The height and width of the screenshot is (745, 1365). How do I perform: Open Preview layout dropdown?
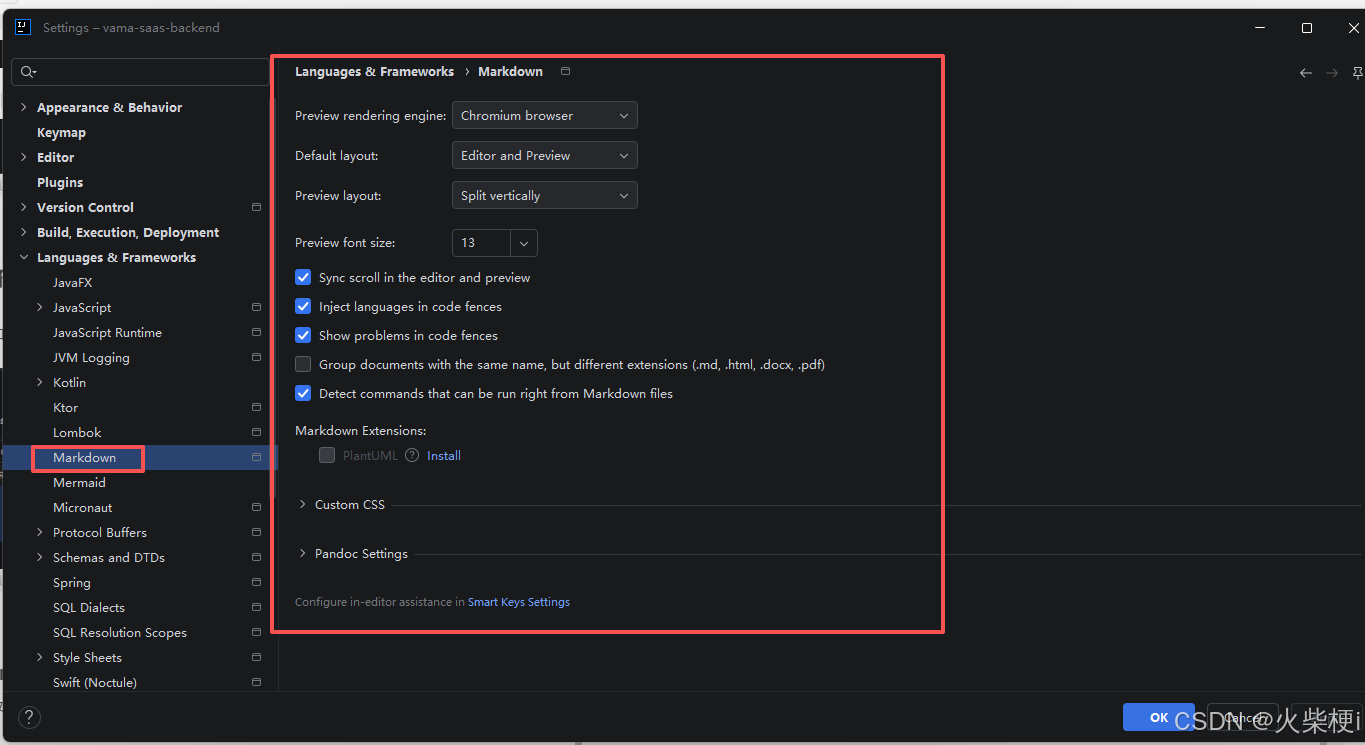pyautogui.click(x=545, y=195)
